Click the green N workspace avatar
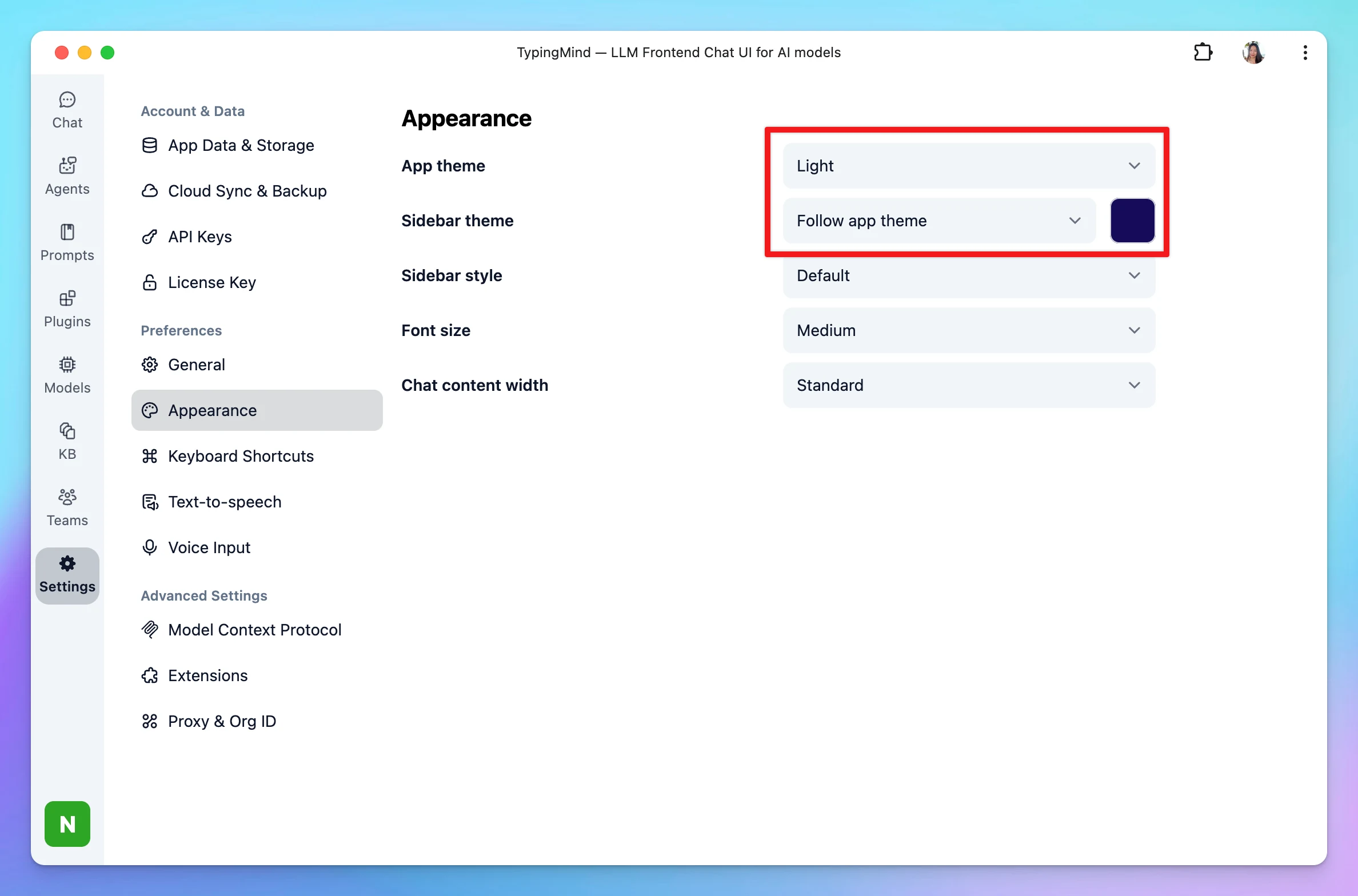Viewport: 1358px width, 896px height. (x=67, y=823)
